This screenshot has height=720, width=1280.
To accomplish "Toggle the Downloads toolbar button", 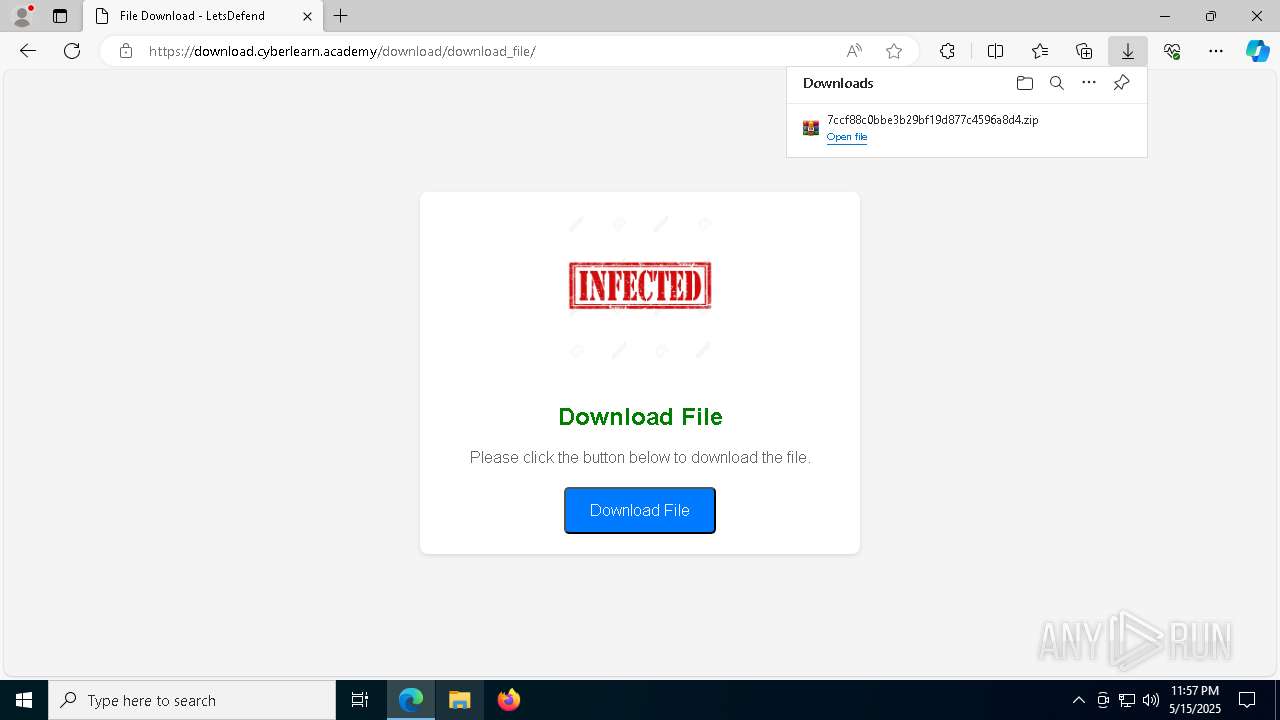I will click(x=1128, y=51).
